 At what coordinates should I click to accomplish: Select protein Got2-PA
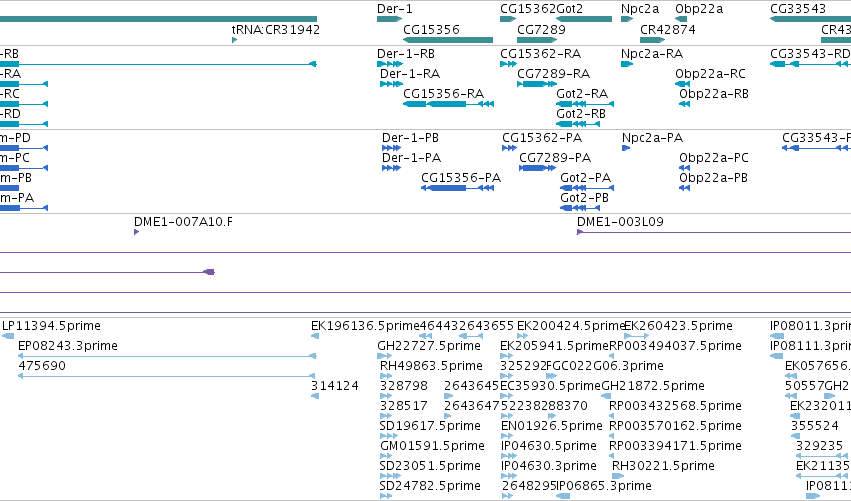click(x=587, y=188)
